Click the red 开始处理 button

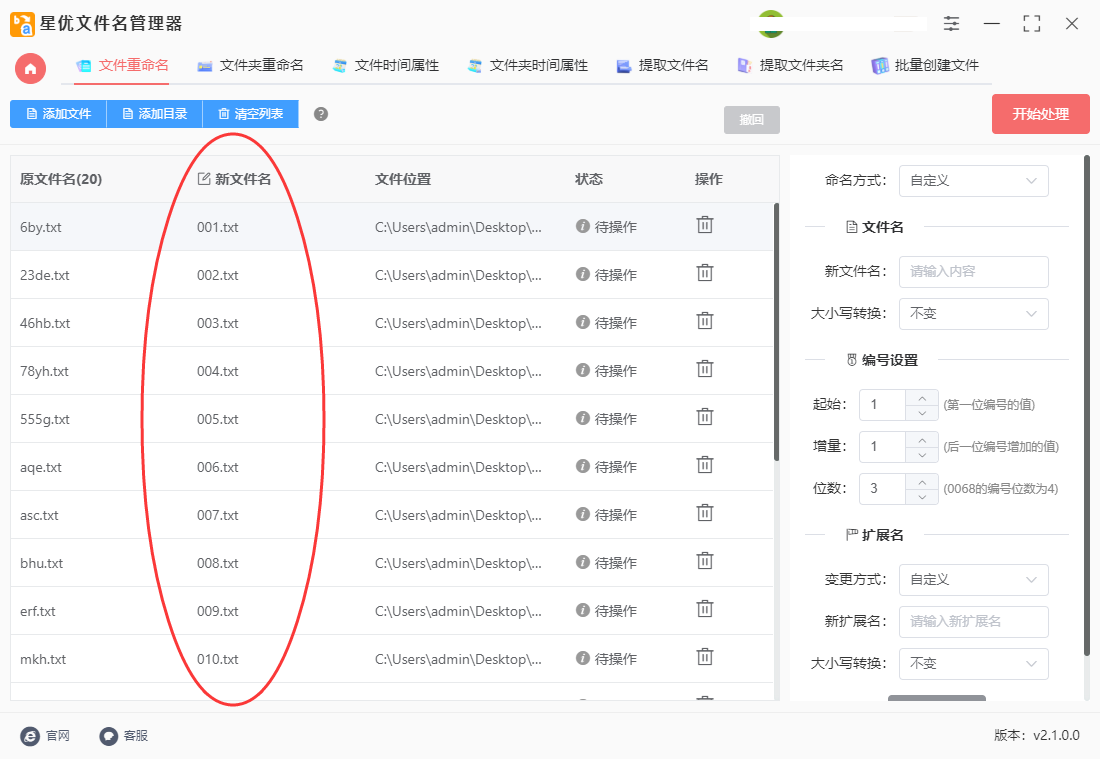[x=1040, y=114]
